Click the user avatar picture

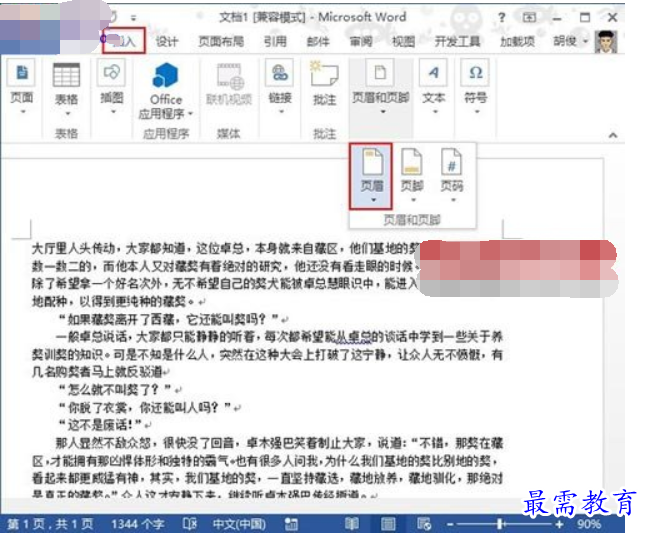tap(606, 41)
